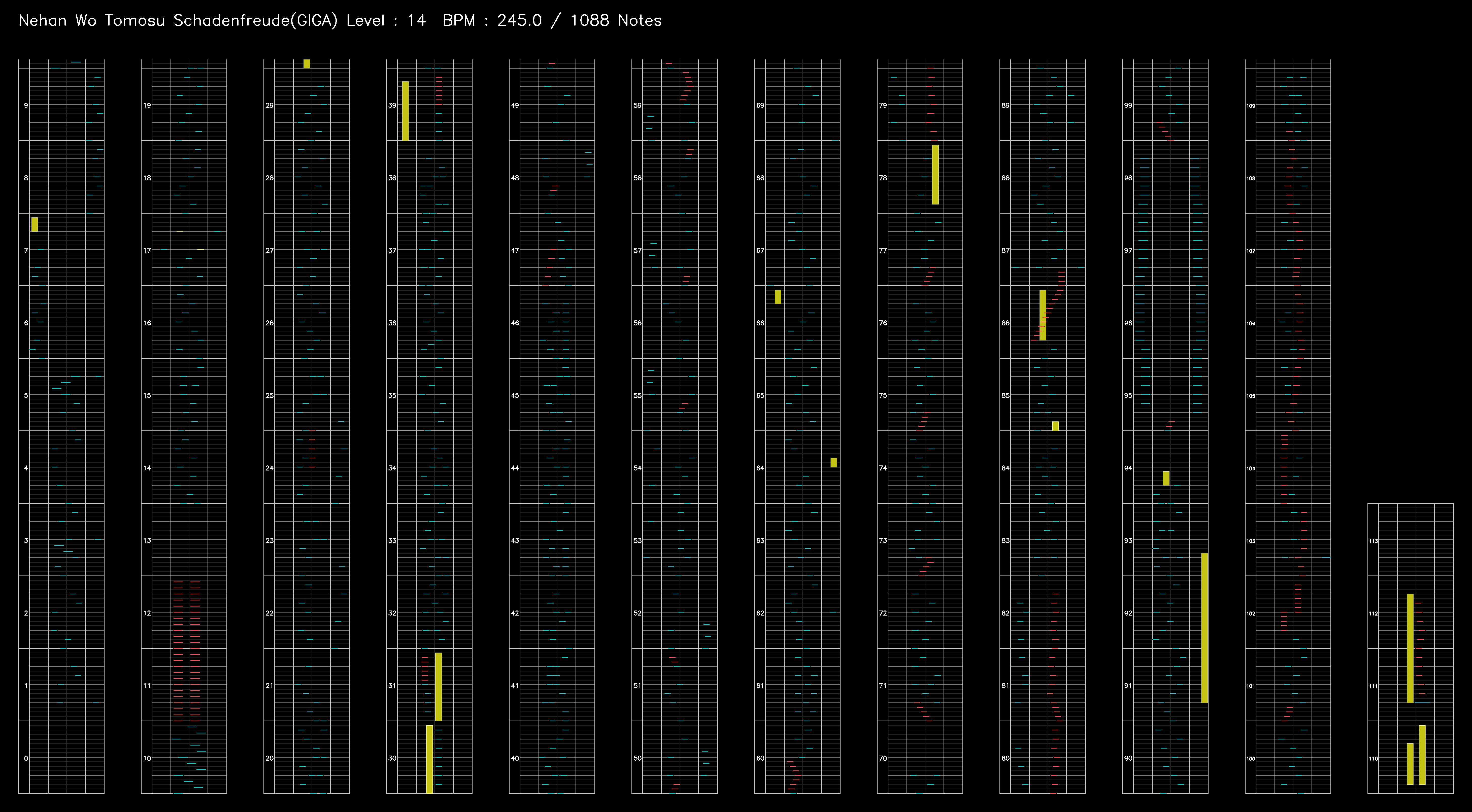This screenshot has height=812, width=1472.
Task: Select the small yellow note in measure 94
Action: 1166,478
